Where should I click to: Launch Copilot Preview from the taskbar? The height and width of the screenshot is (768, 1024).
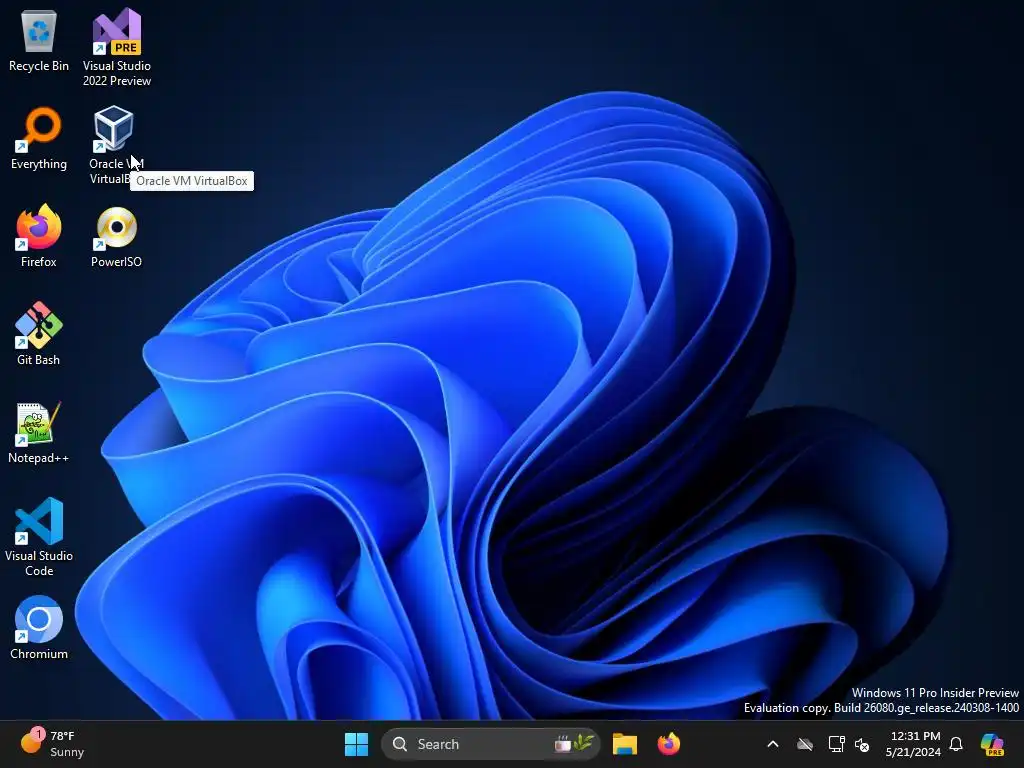click(993, 744)
